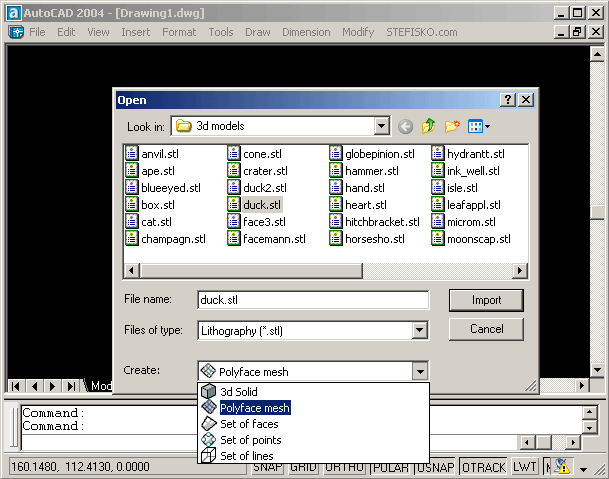The width and height of the screenshot is (609, 479).
Task: Toggle GRID display in status bar
Action: pos(303,467)
